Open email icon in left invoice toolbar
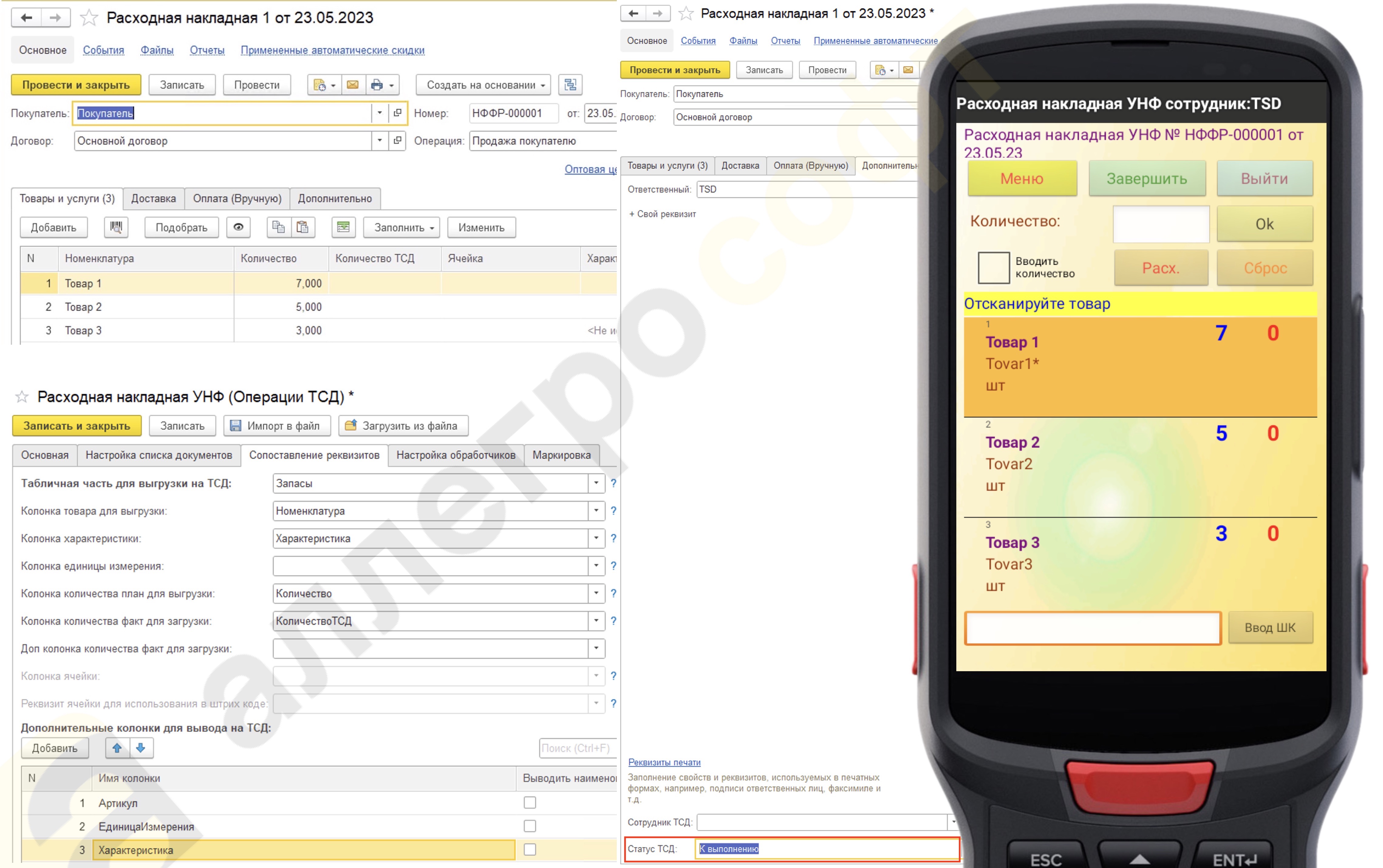Screen dimensions: 1383x868 tap(352, 85)
